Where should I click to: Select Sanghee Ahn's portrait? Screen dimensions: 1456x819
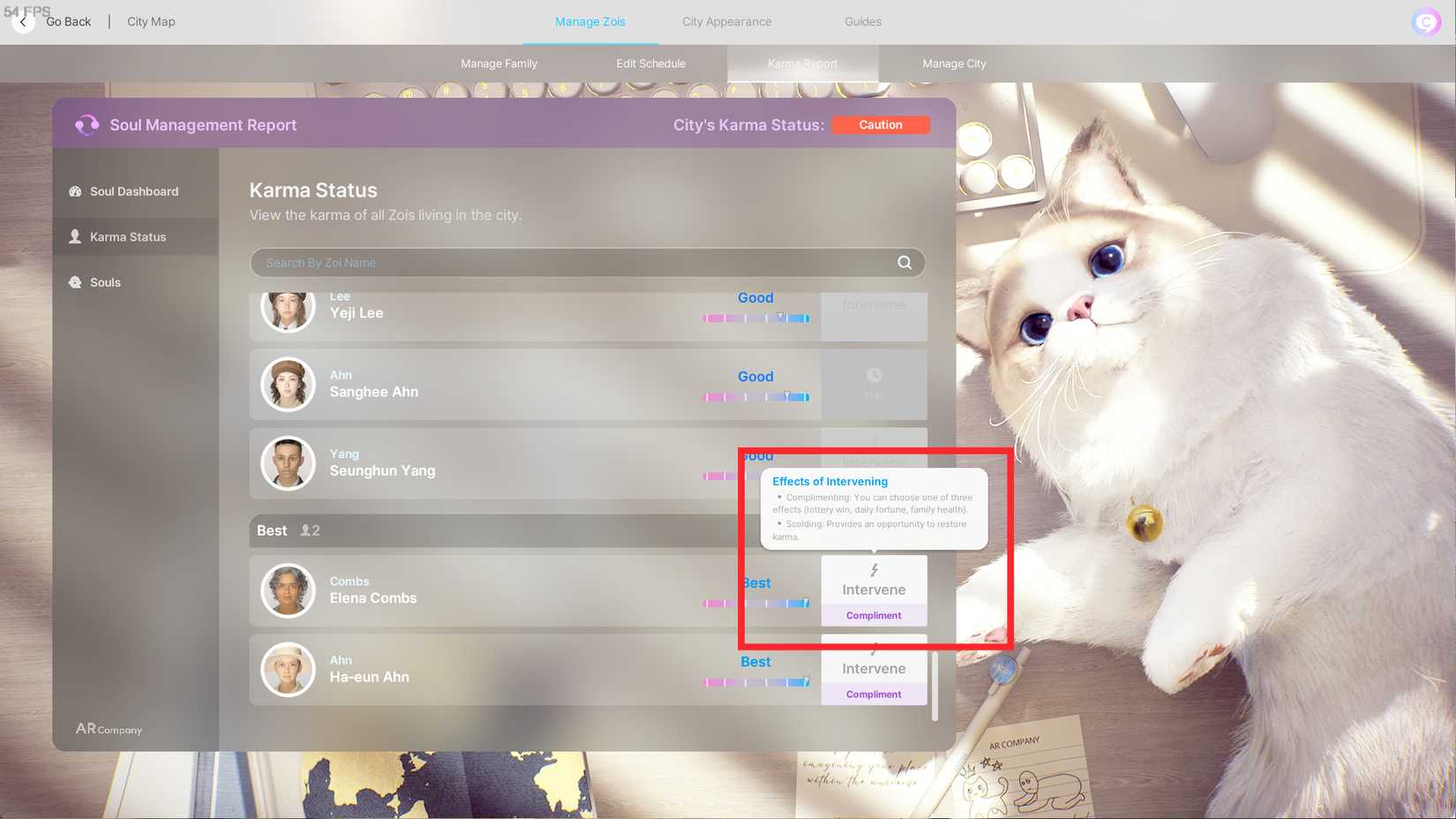[x=288, y=385]
